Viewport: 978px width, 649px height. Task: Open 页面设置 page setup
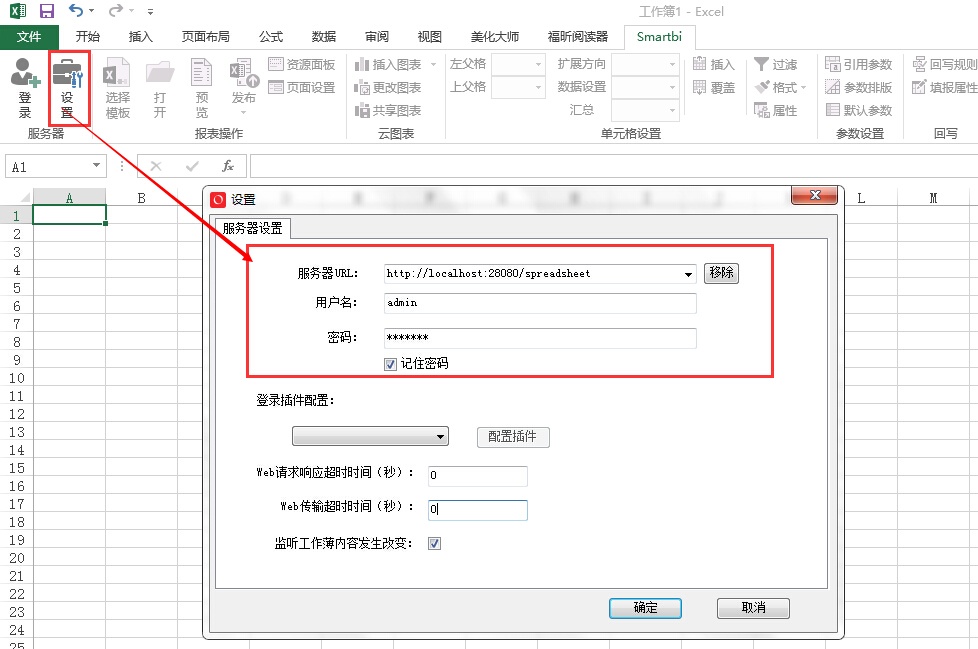pos(302,87)
